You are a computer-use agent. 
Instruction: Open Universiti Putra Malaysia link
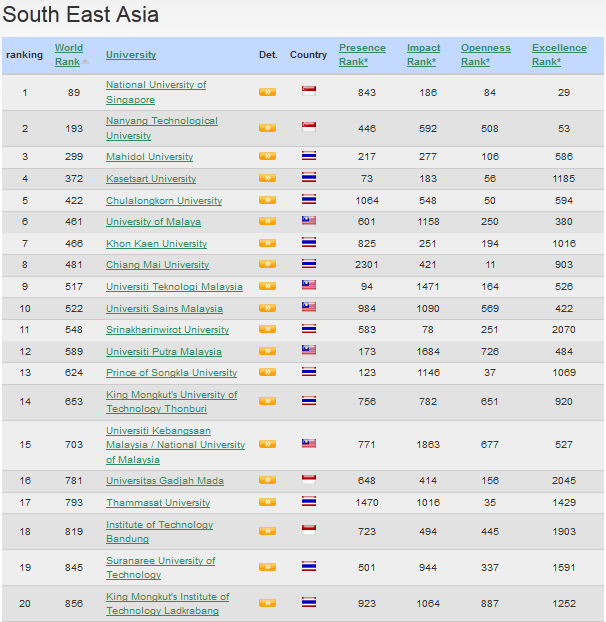coord(164,351)
